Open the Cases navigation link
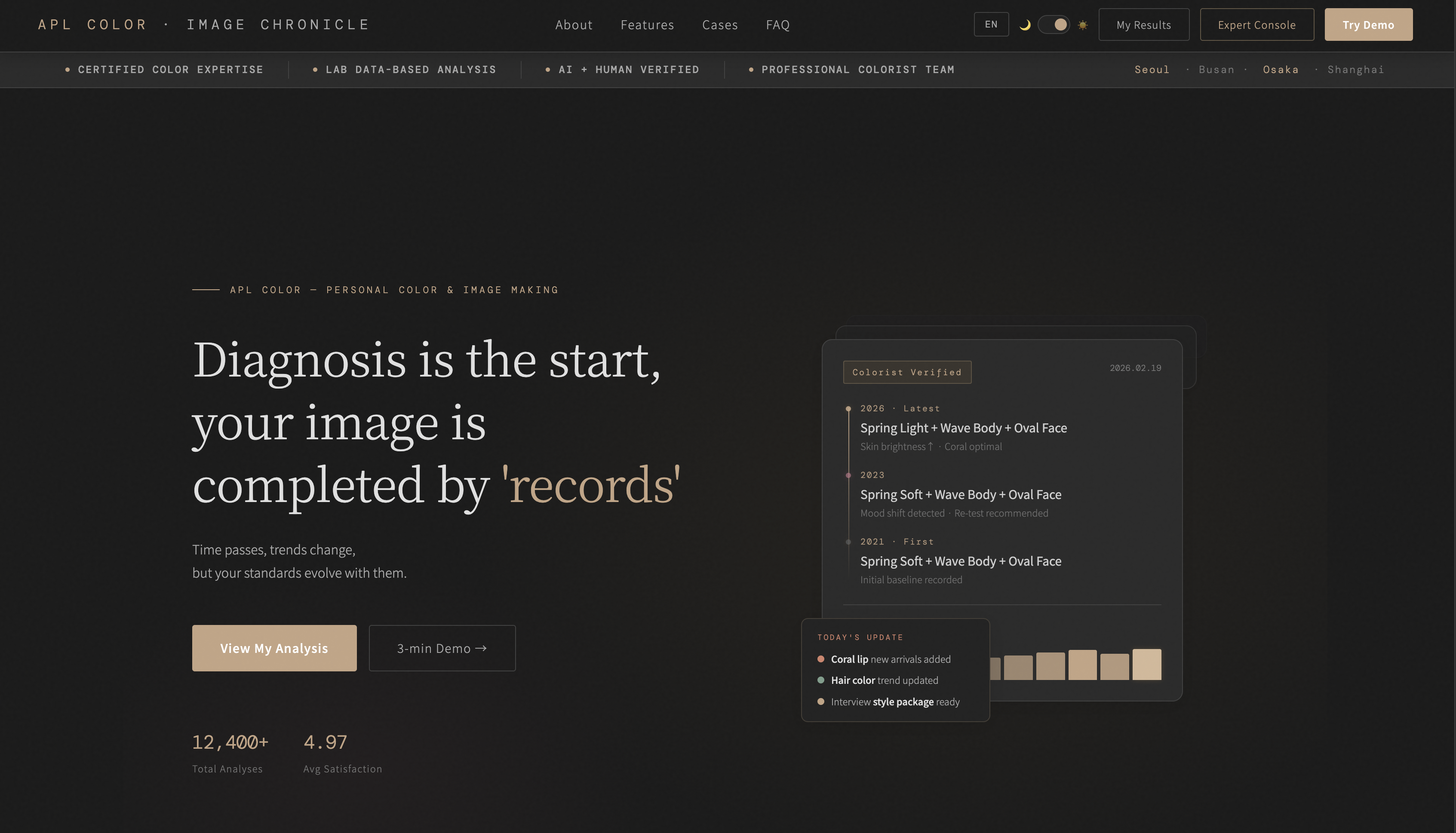This screenshot has width=1456, height=833. 719,24
